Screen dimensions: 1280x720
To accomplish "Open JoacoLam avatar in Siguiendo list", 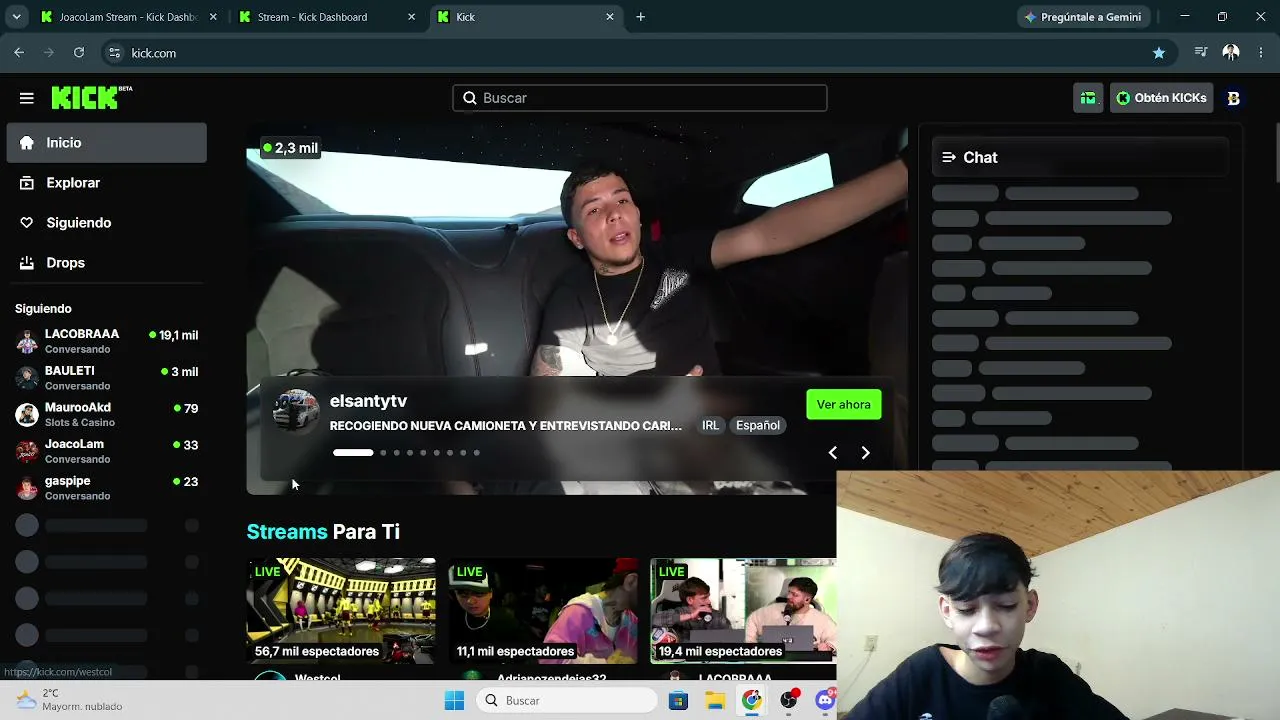I will click(27, 451).
